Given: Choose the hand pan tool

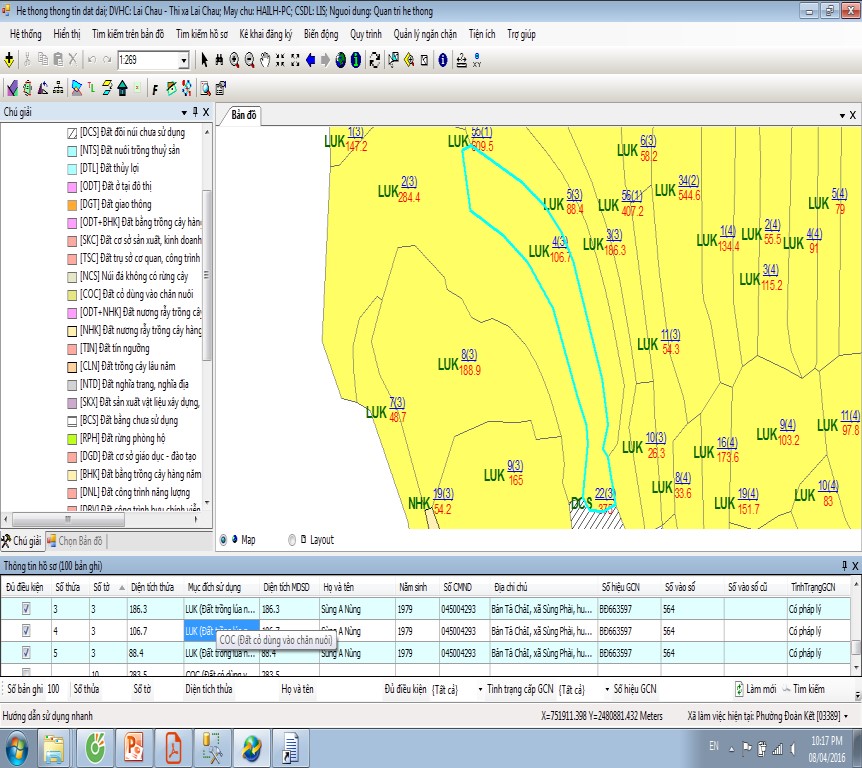Looking at the screenshot, I should click(x=265, y=60).
